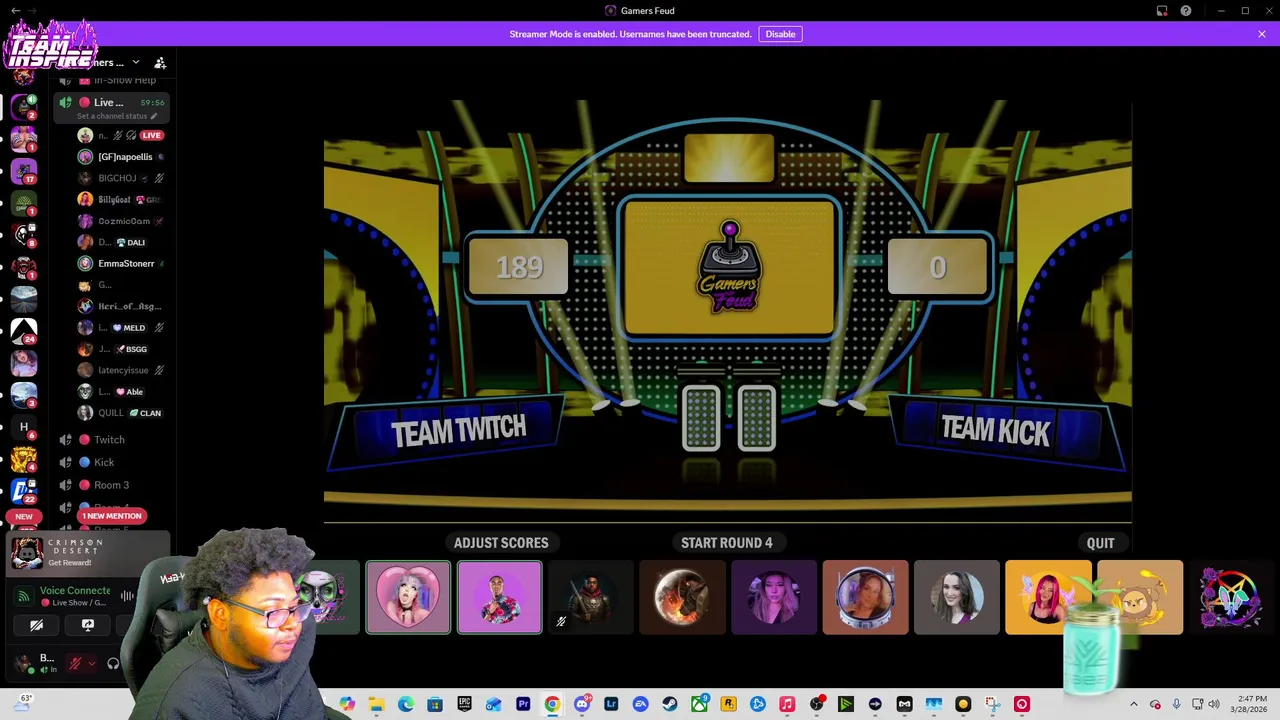Open the server name dropdown chevron

136,63
